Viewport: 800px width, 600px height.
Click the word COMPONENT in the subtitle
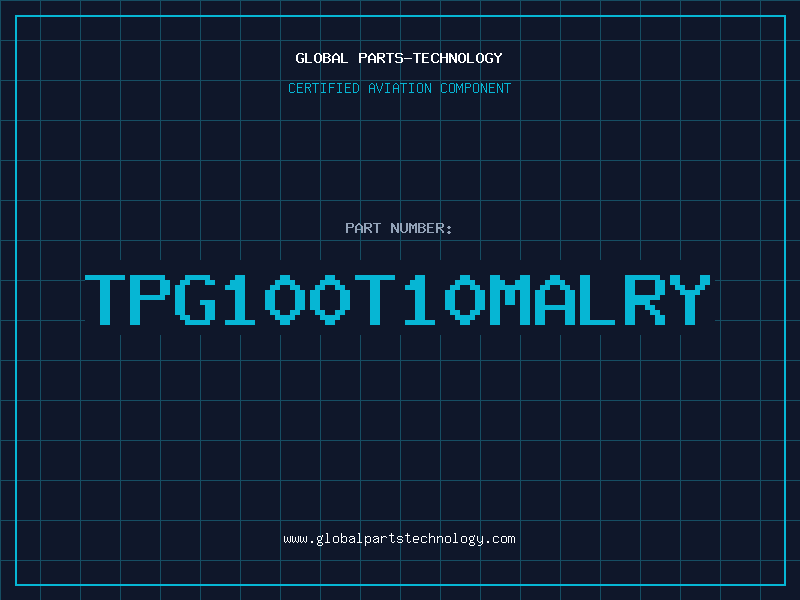476,88
